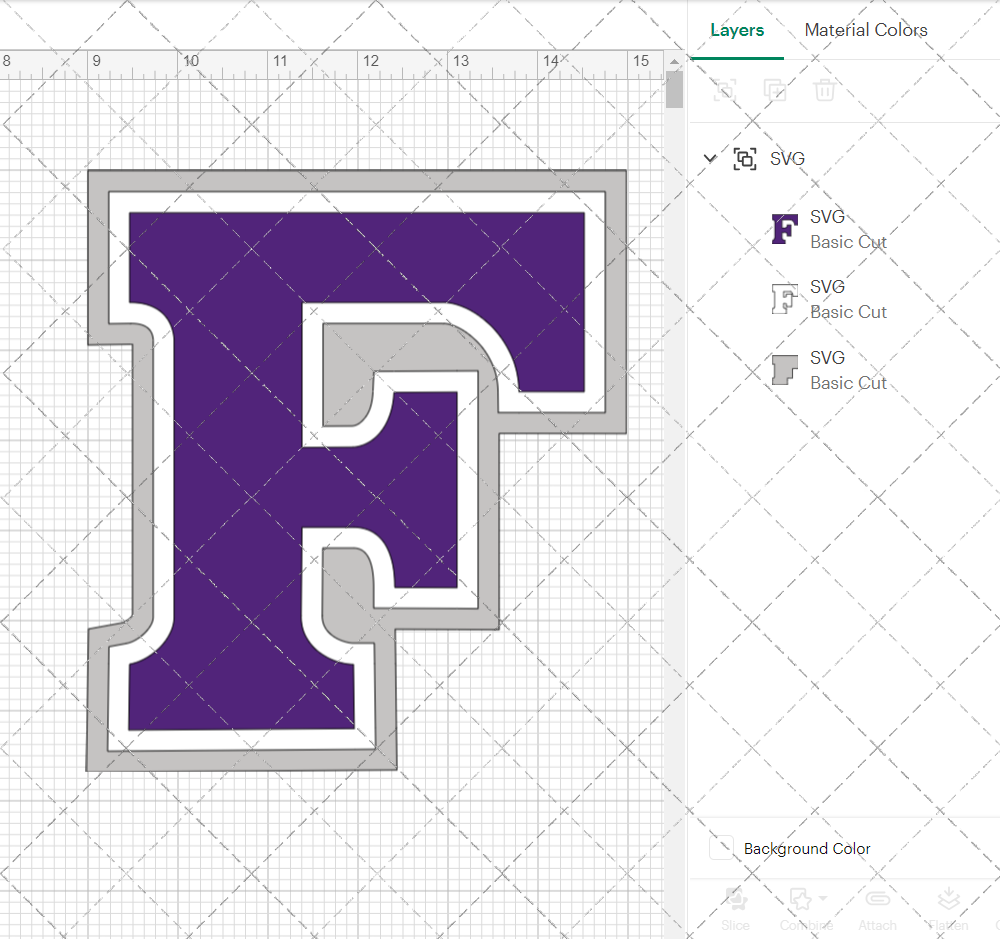This screenshot has width=1000, height=939.
Task: Select the purple F layer thumbnail
Action: [784, 229]
